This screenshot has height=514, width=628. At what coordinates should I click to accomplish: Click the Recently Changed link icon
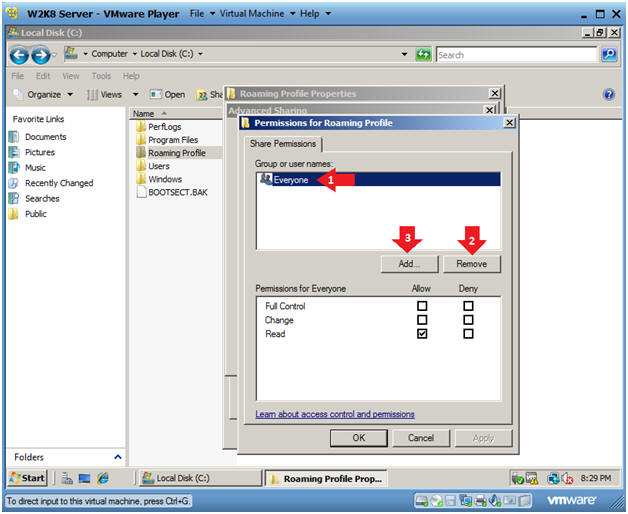coord(14,183)
